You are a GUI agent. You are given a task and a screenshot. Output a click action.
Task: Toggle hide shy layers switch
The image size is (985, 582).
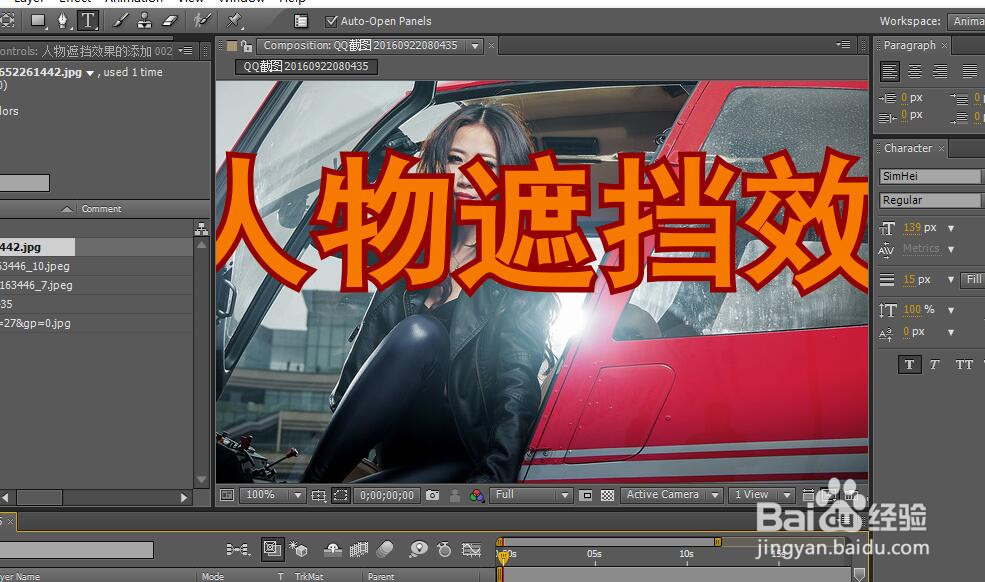[x=333, y=550]
